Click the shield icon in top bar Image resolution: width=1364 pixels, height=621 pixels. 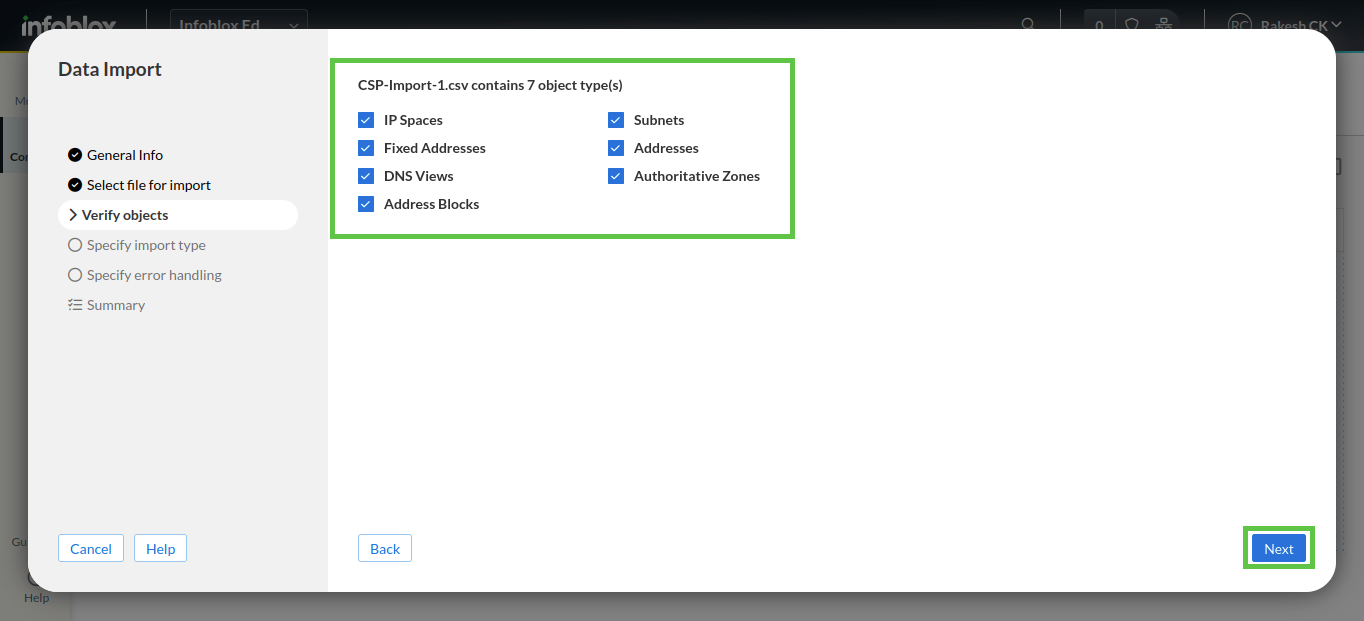[x=1132, y=24]
